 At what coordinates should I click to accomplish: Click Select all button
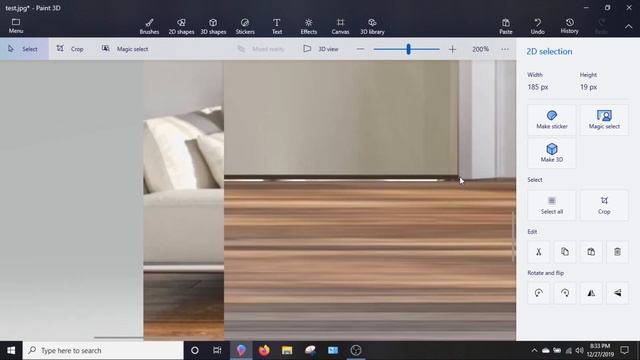click(x=552, y=205)
